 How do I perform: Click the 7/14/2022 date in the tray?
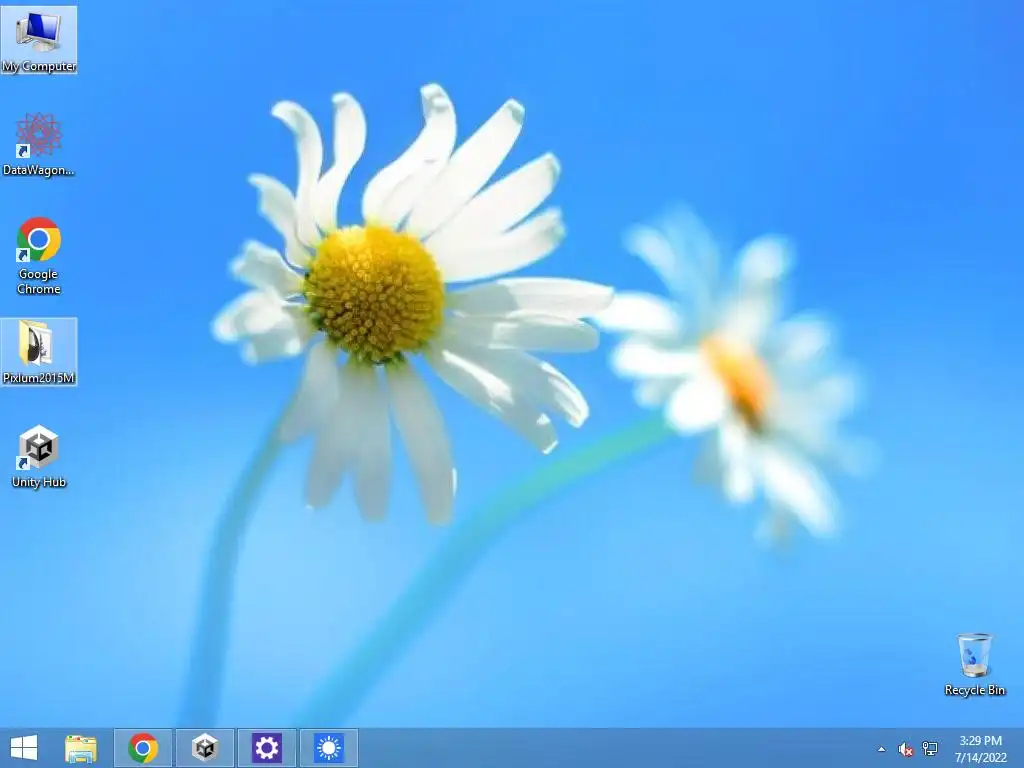(x=980, y=758)
